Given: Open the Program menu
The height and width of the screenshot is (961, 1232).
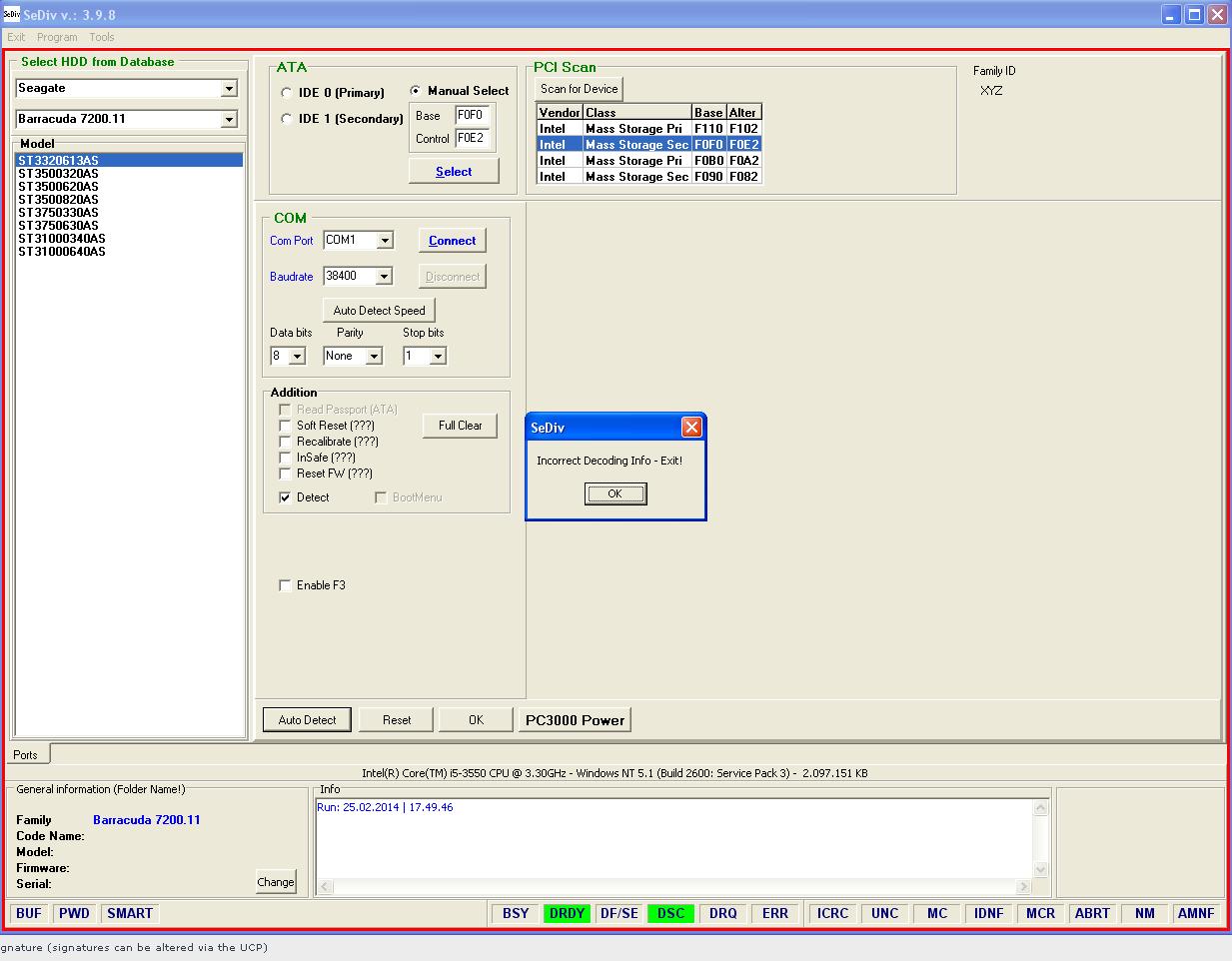Looking at the screenshot, I should pos(57,37).
